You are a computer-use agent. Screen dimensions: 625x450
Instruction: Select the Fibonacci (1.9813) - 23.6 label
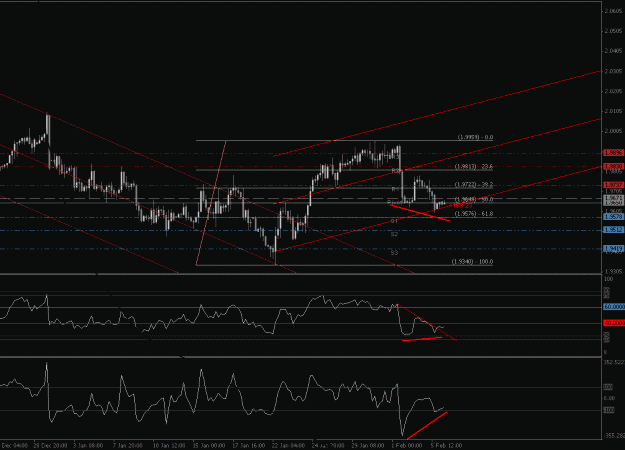coord(474,167)
